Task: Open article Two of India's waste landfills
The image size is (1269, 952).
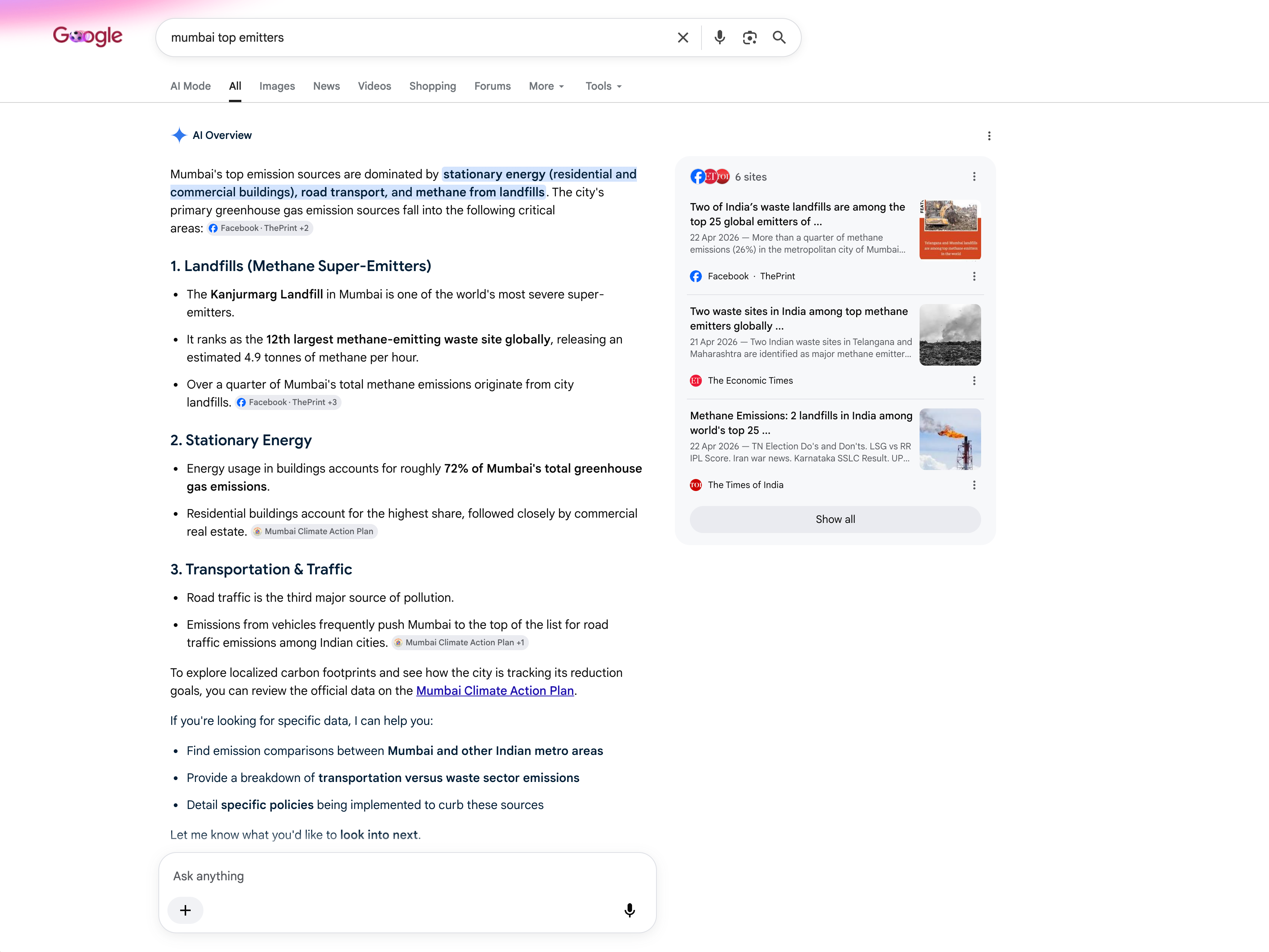Action: click(798, 214)
